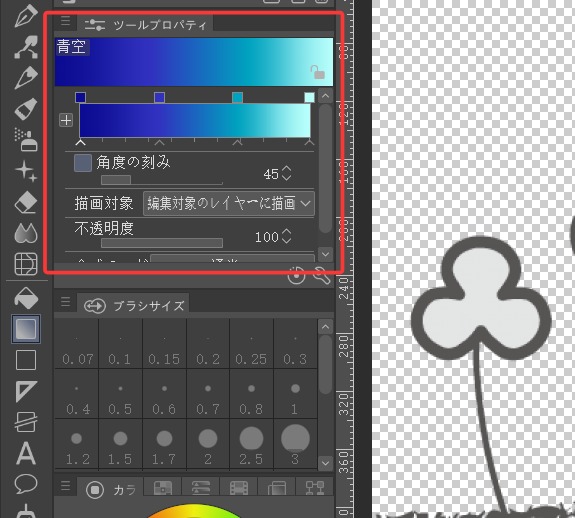Choose brush size 0.15

[164, 344]
